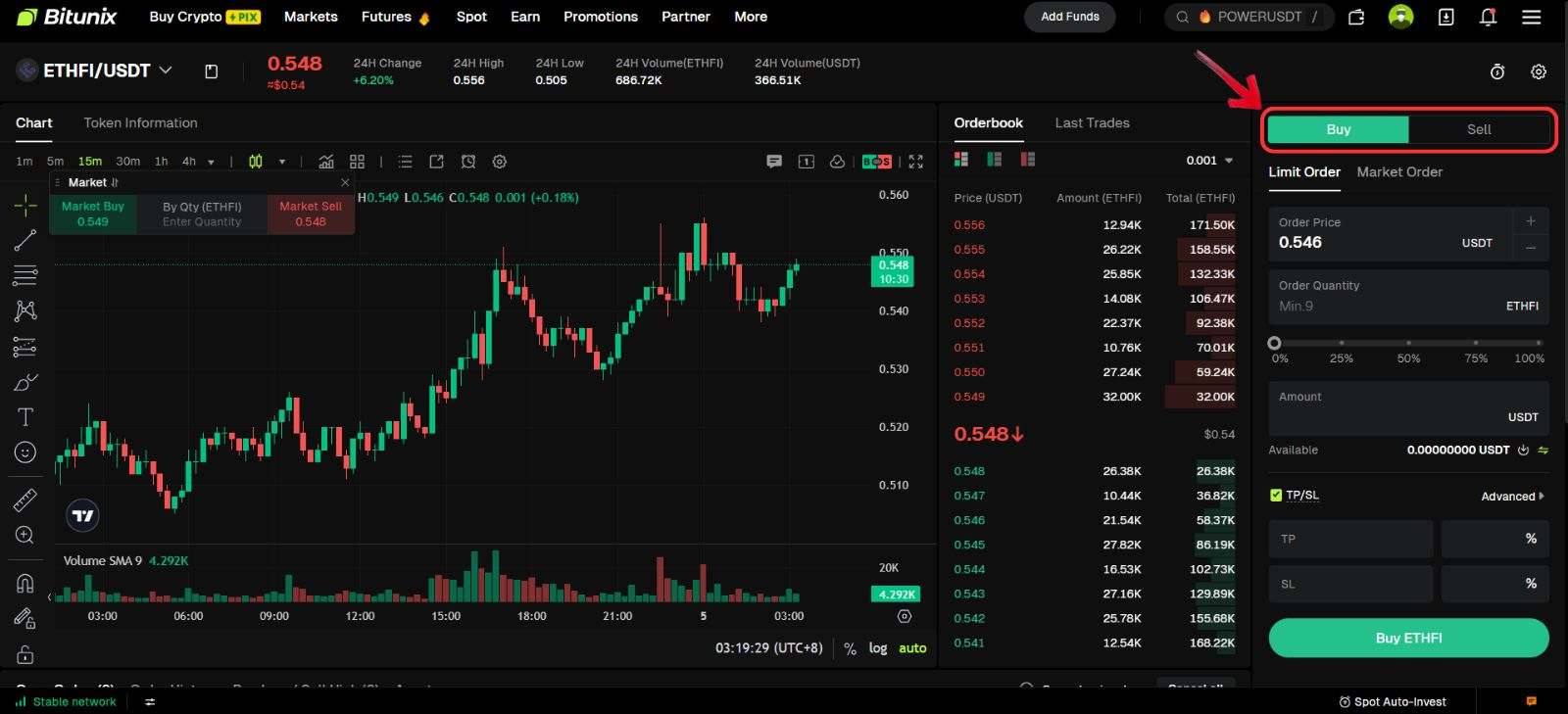
Task: Toggle the B/S buy-sell markers switch
Action: [x=877, y=162]
